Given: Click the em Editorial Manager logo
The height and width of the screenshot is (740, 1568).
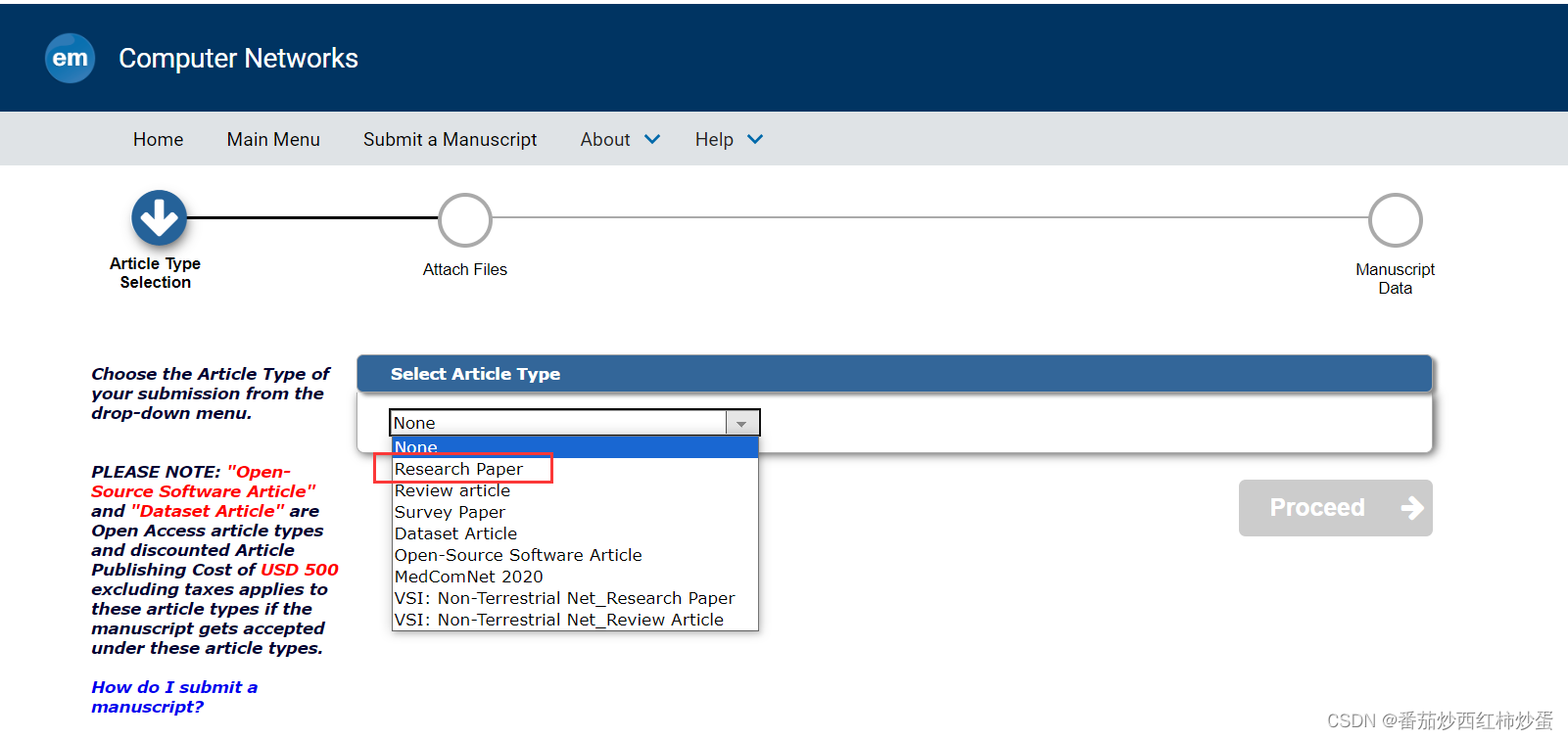Looking at the screenshot, I should [x=70, y=58].
